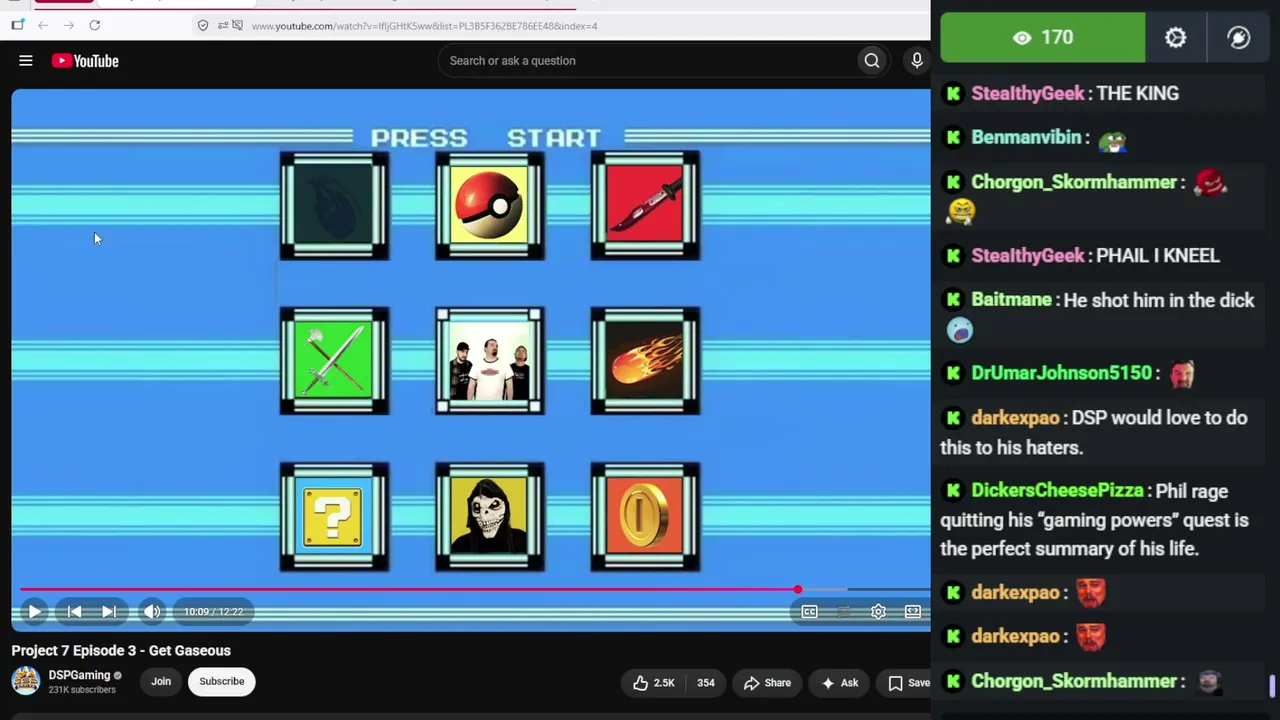Go to the YouTube home logo
This screenshot has height=720, width=1280.
click(x=85, y=61)
